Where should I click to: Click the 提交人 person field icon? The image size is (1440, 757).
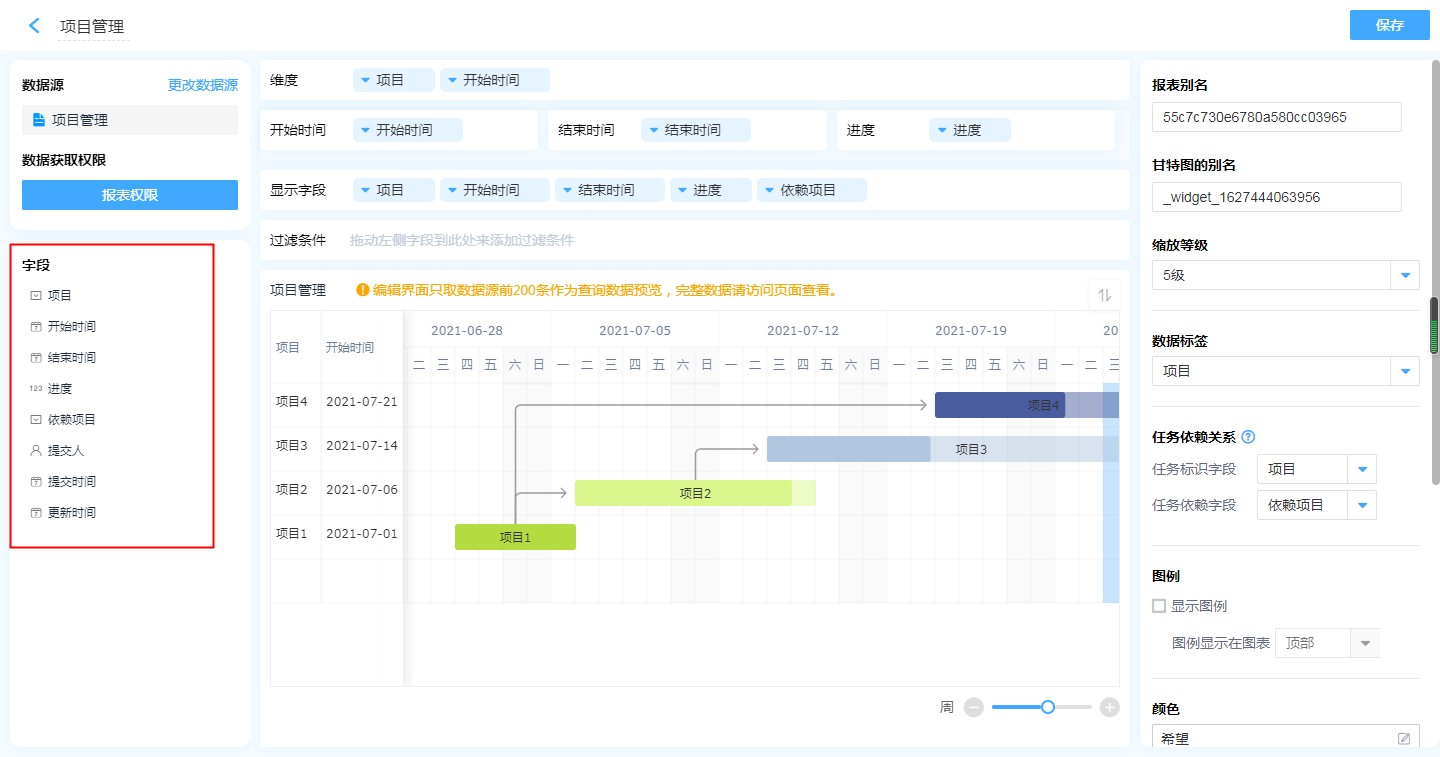(x=36, y=451)
